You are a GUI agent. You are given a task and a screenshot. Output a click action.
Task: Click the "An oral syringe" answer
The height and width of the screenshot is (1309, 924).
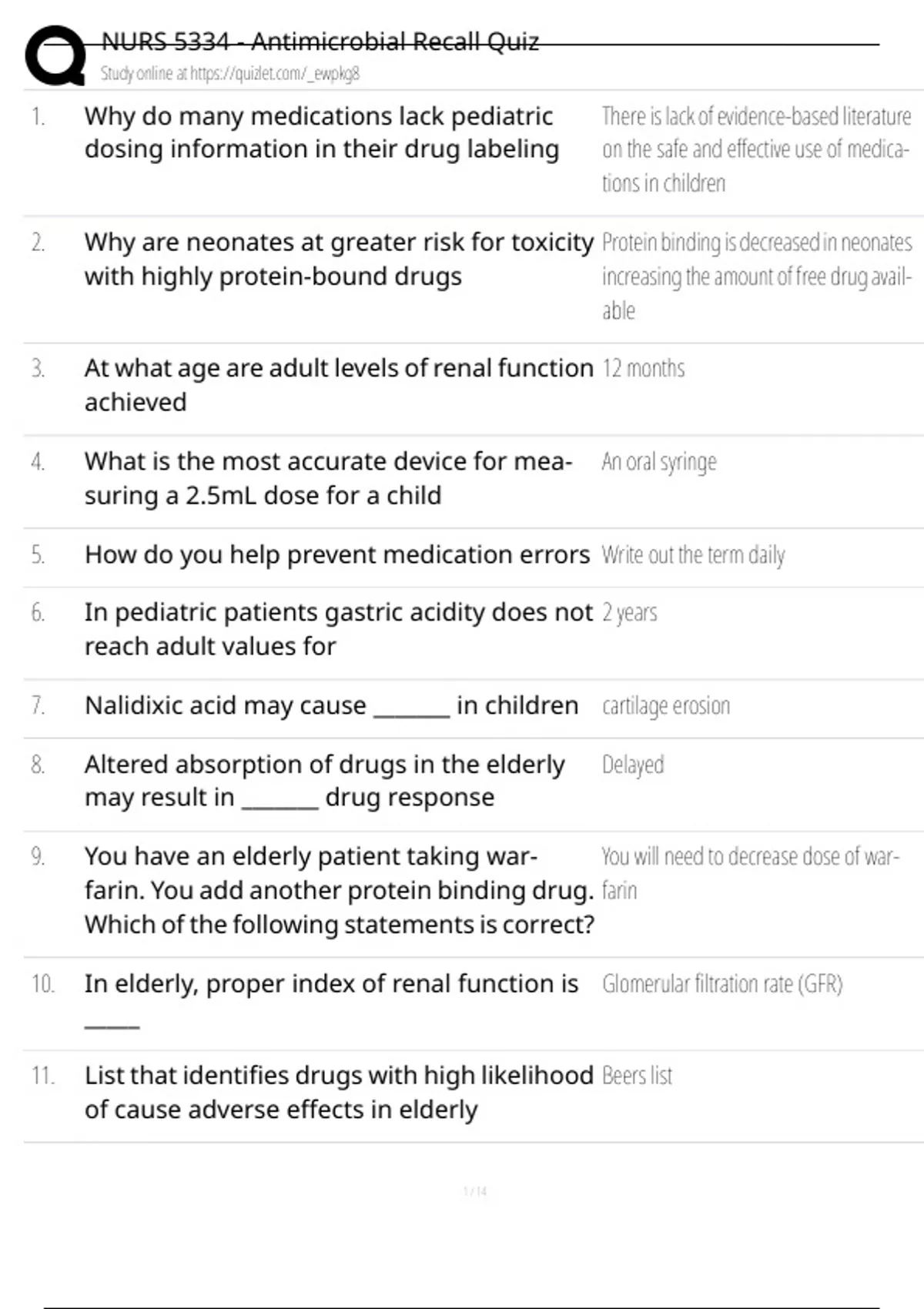pos(658,462)
